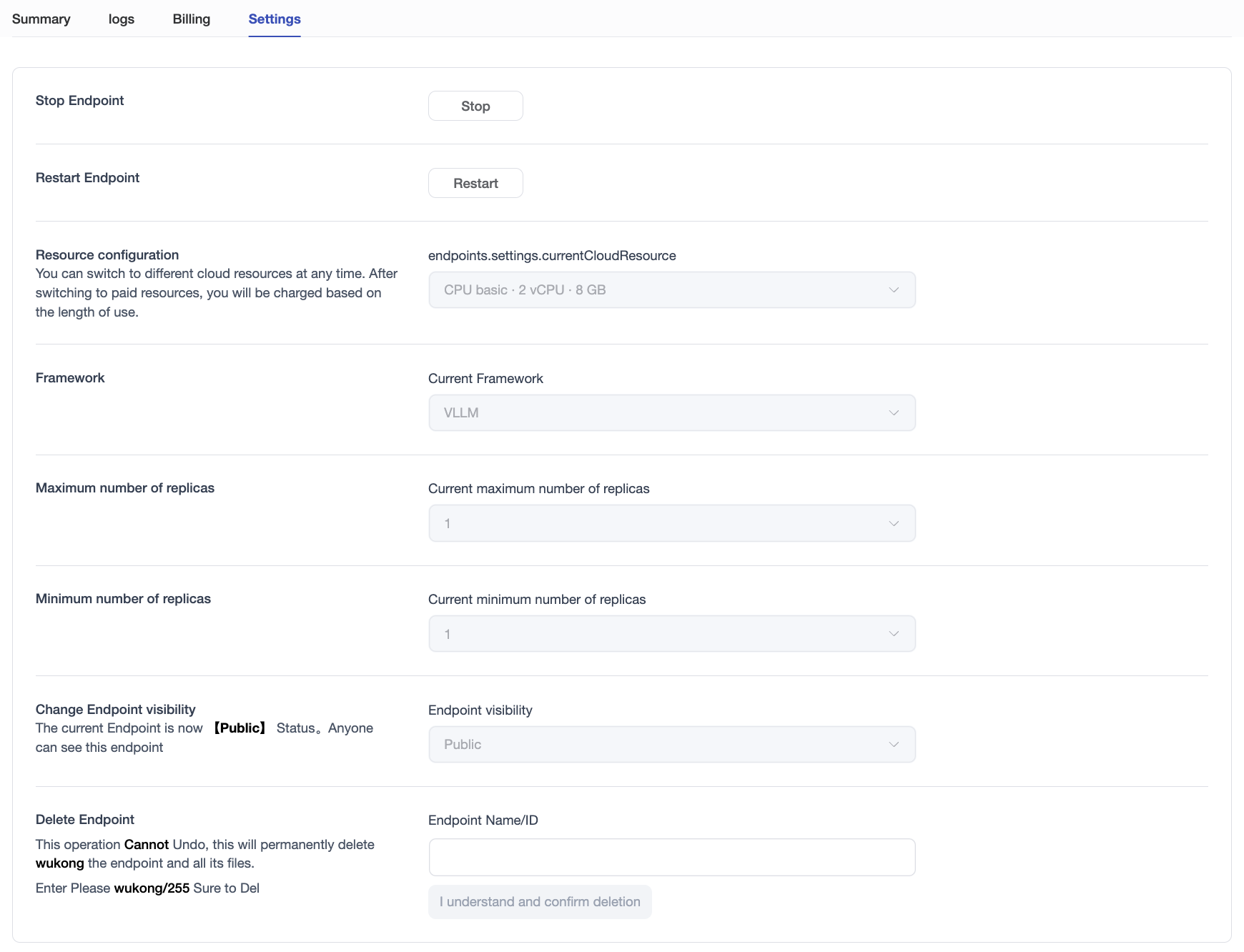Click the chevron on the cloud resource selector

click(893, 290)
